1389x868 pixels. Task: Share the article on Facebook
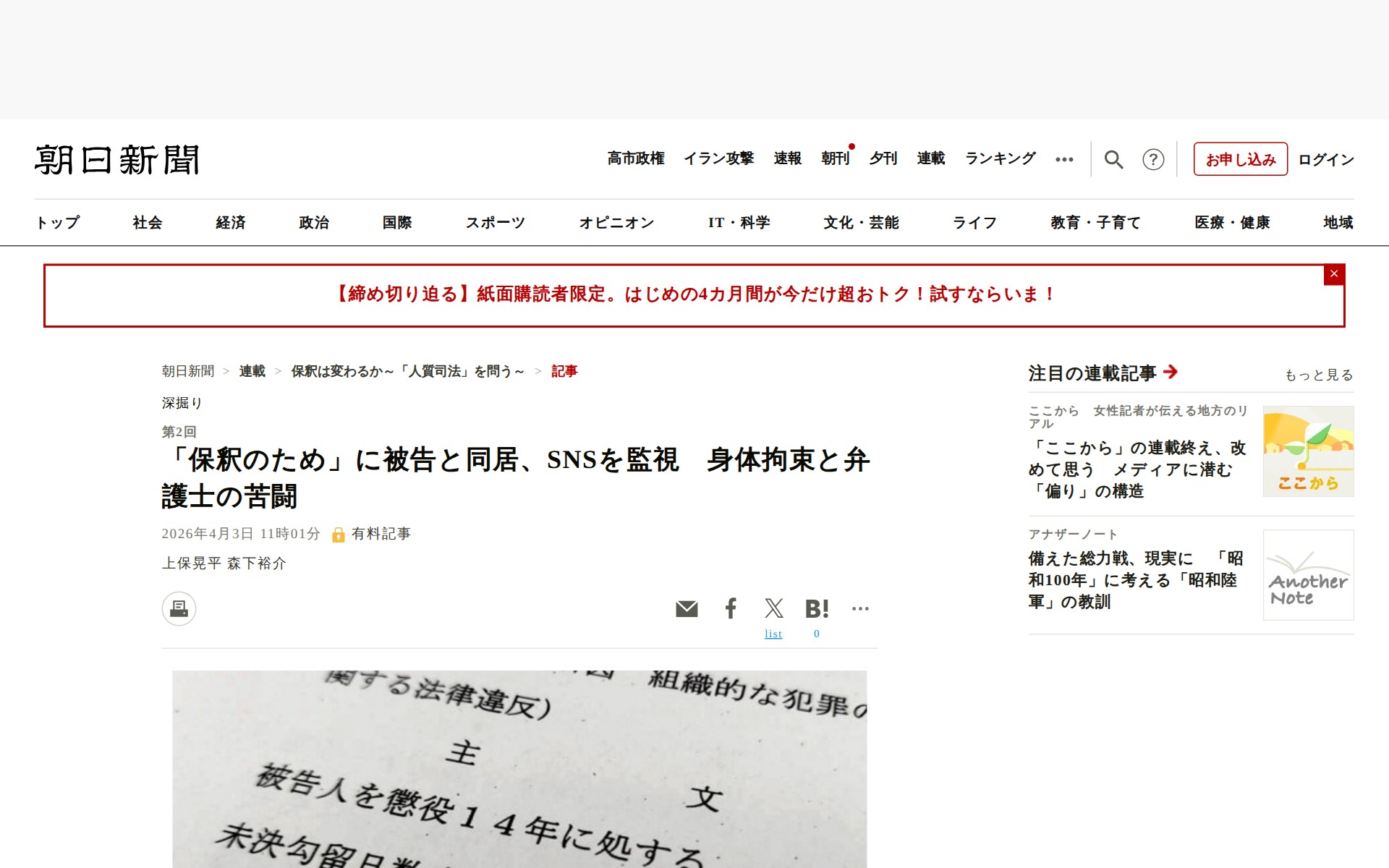pyautogui.click(x=731, y=608)
